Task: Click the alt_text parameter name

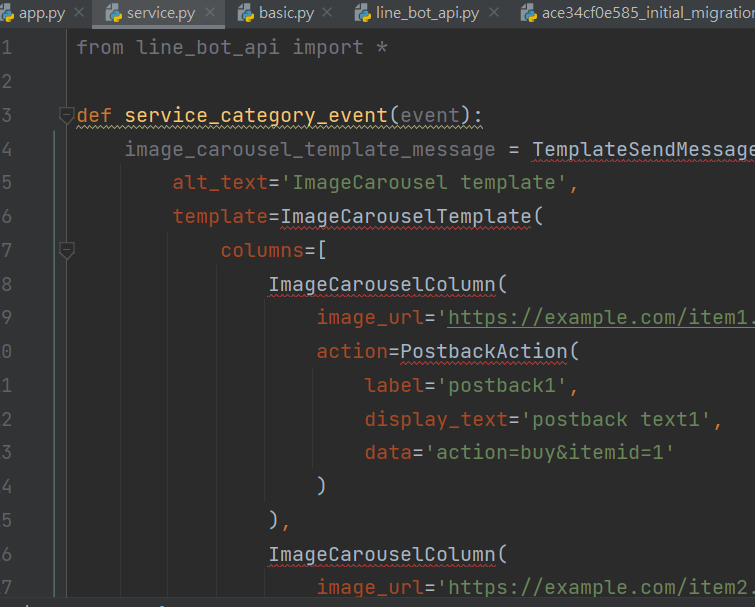Action: coord(220,183)
